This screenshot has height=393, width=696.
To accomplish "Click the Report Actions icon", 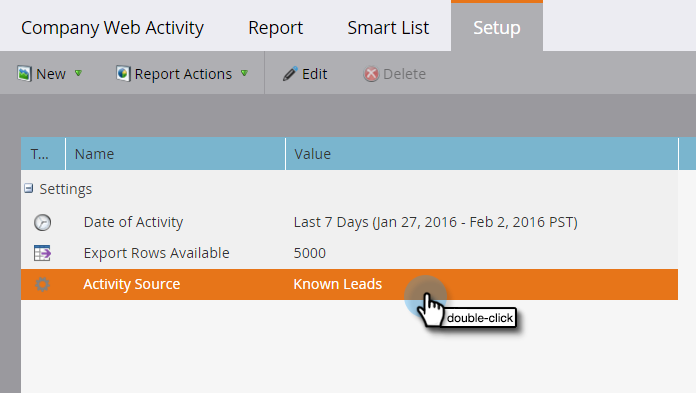I will [123, 74].
